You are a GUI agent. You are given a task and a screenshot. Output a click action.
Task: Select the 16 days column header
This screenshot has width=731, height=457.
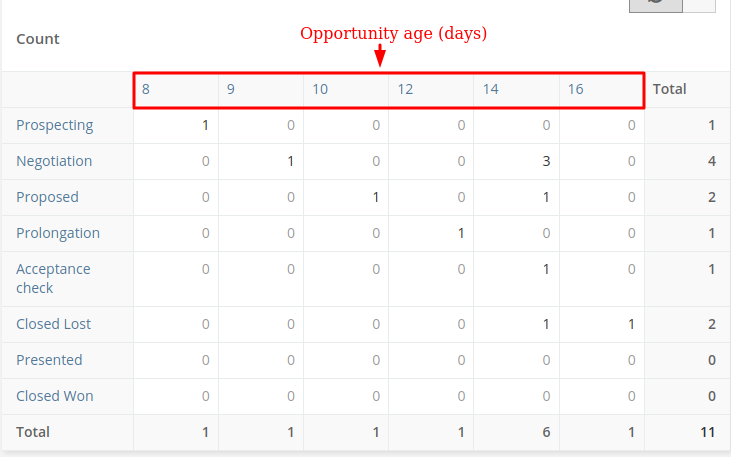tap(576, 89)
